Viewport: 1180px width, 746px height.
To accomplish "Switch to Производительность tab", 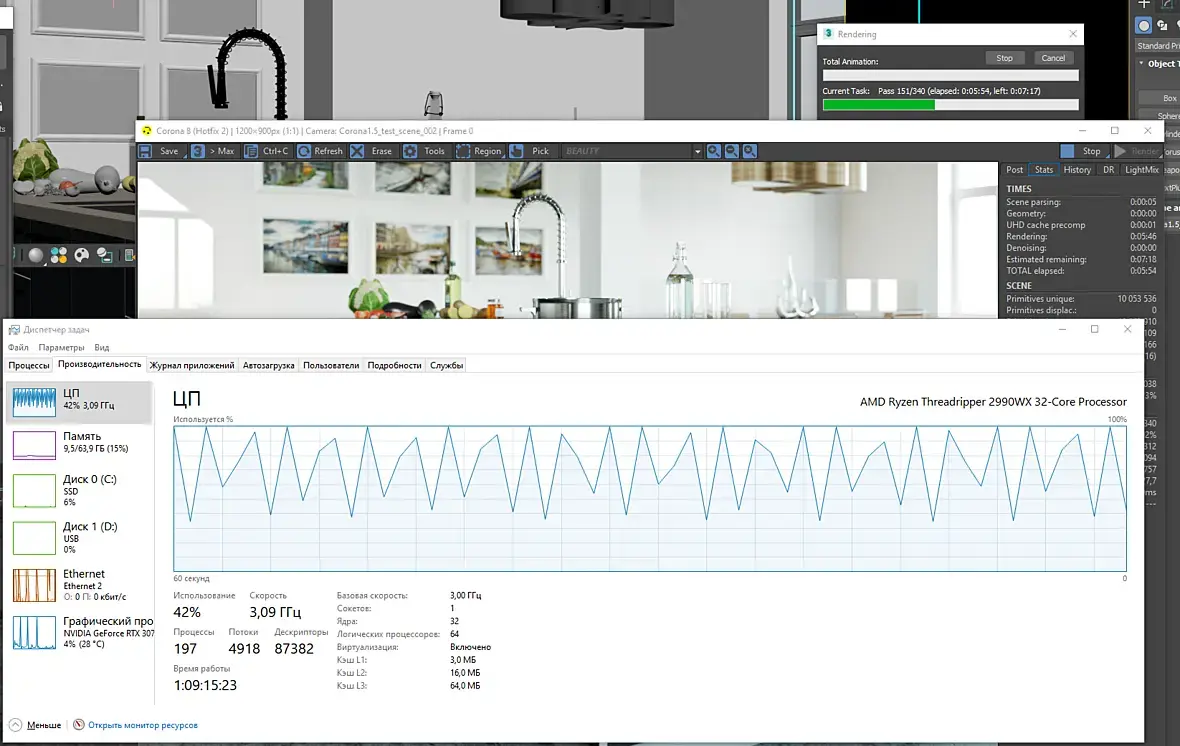I will point(99,364).
